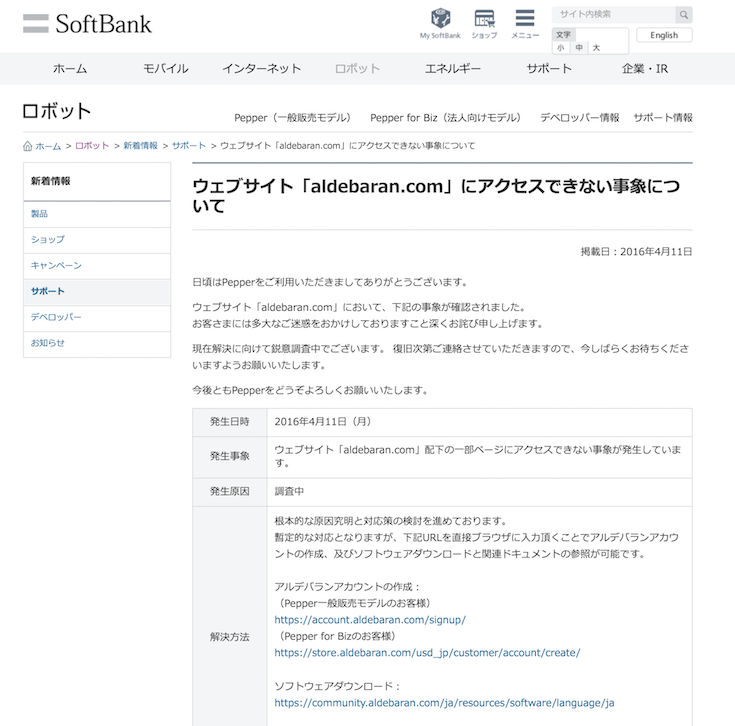
Task: Click the 新着情報 breadcrumb link
Action: [x=140, y=146]
